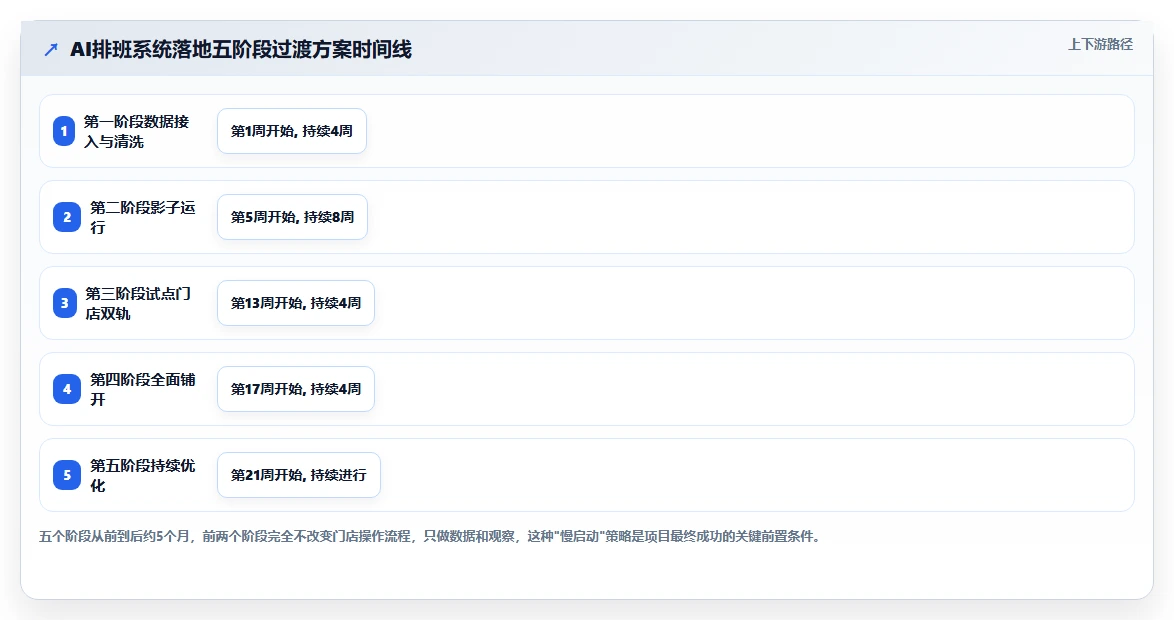Open the 上下游路径 label in the header
Viewport: 1174px width, 620px height.
pyautogui.click(x=1100, y=44)
